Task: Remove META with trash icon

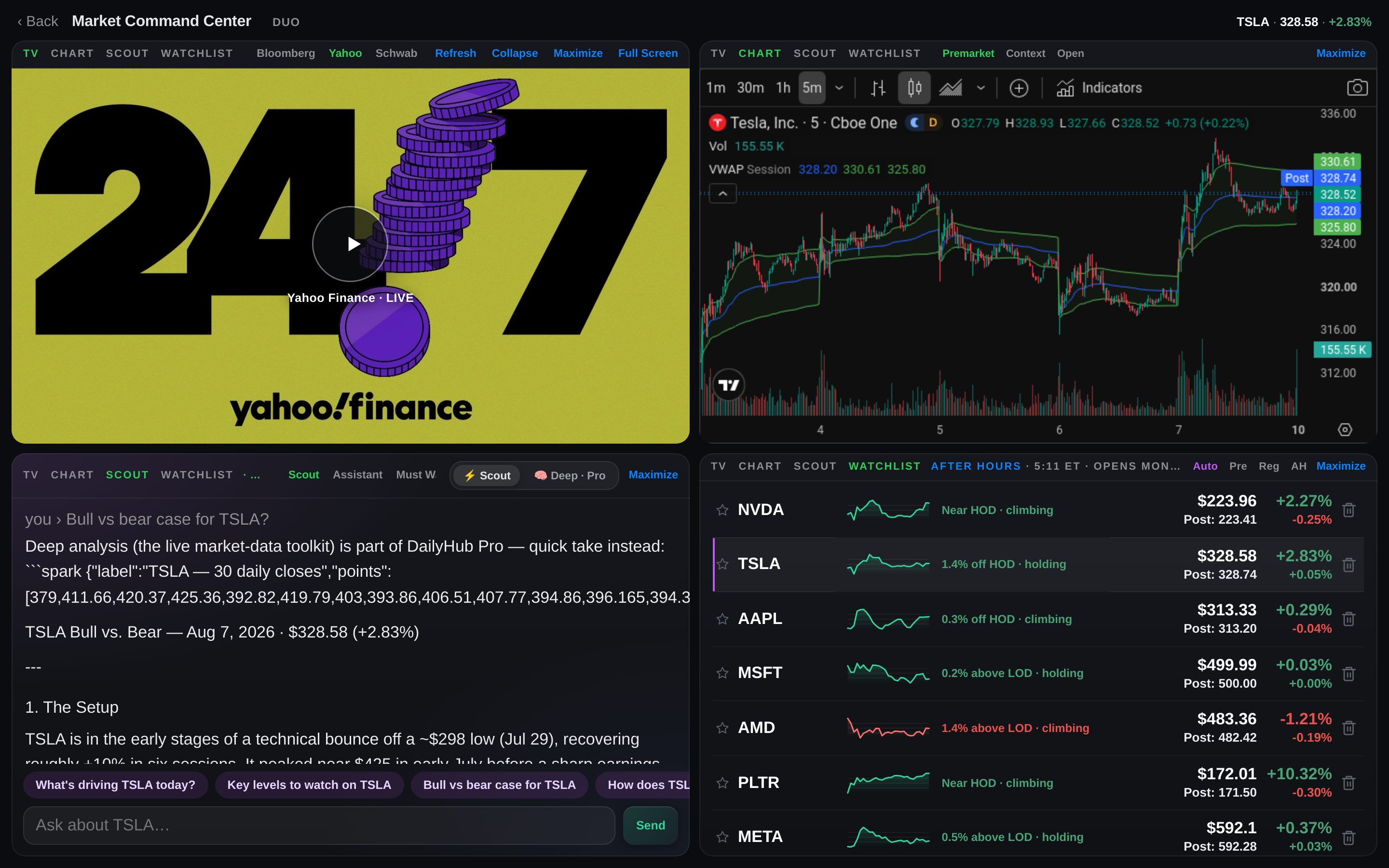Action: tap(1349, 838)
